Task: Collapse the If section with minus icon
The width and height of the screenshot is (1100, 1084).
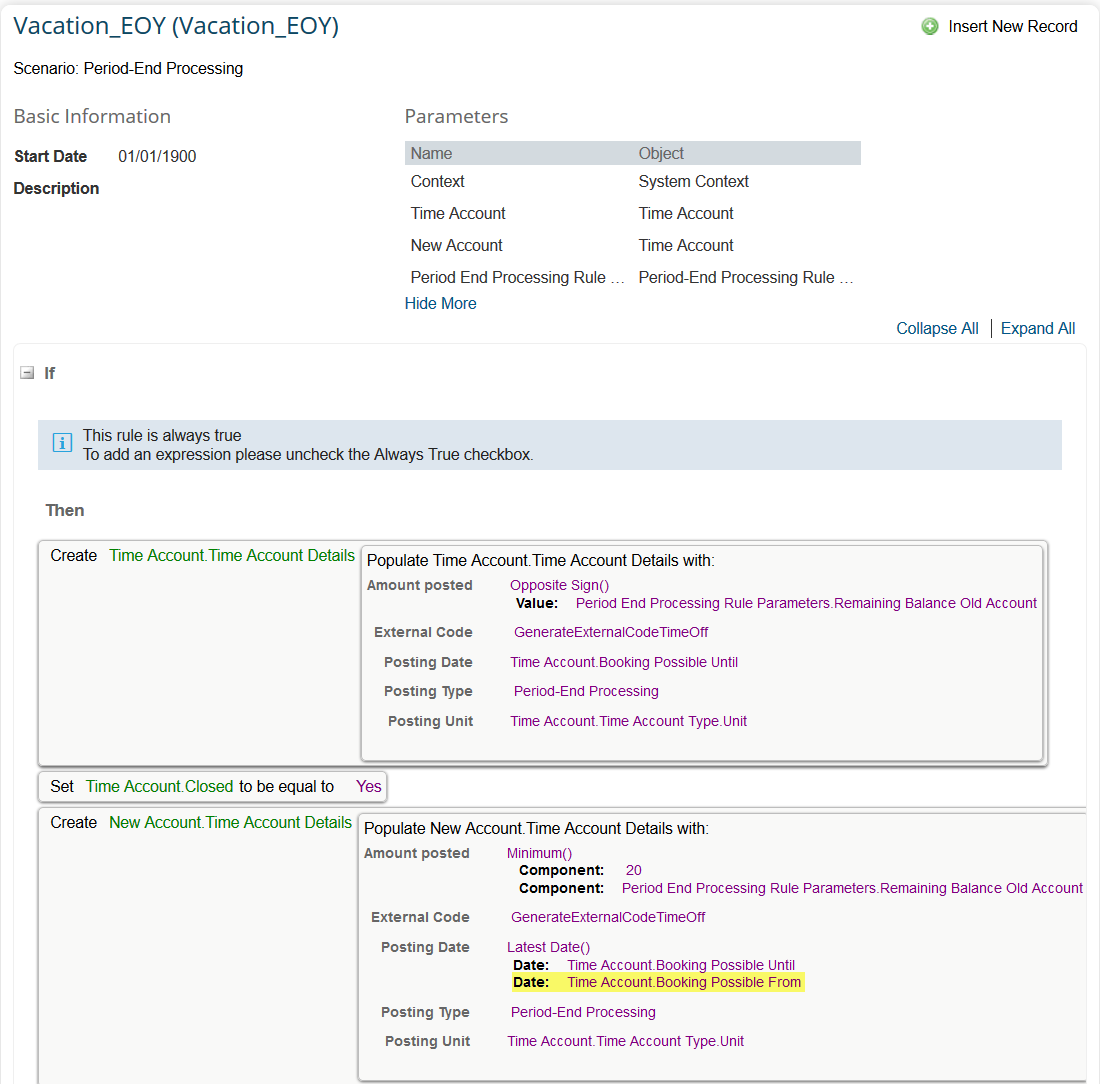Action: tap(27, 373)
